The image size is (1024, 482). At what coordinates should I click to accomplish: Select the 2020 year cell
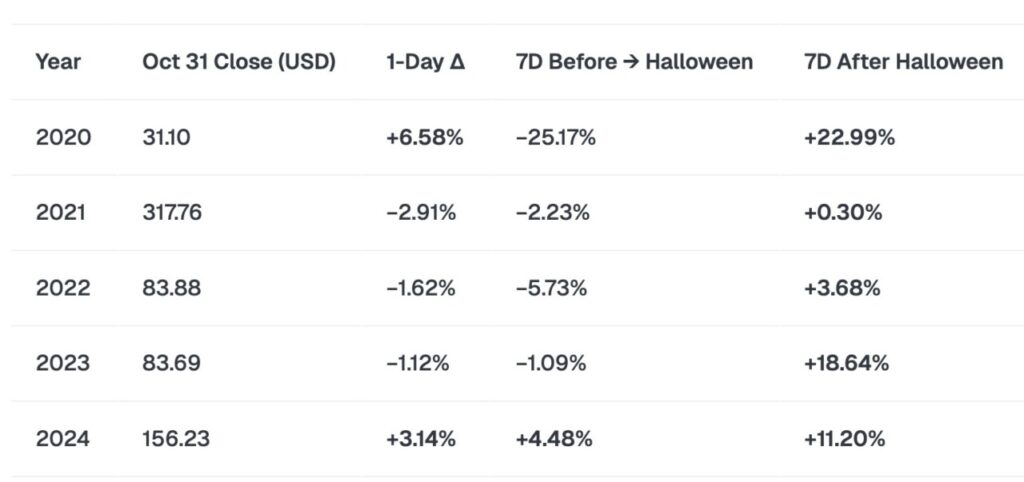pos(63,138)
